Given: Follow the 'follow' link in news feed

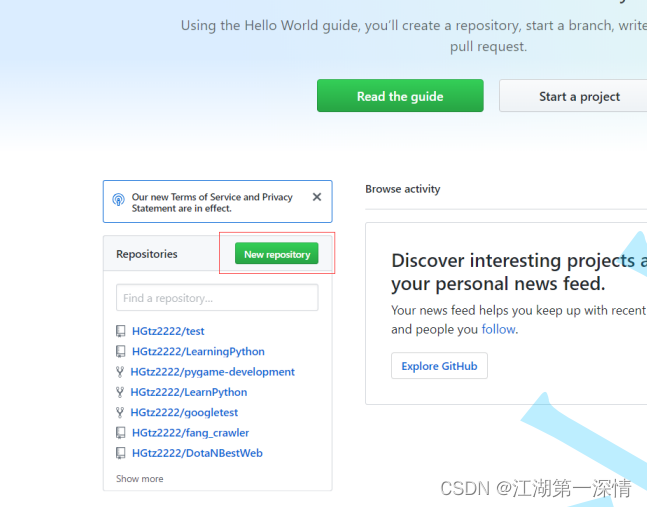Looking at the screenshot, I should tap(498, 329).
